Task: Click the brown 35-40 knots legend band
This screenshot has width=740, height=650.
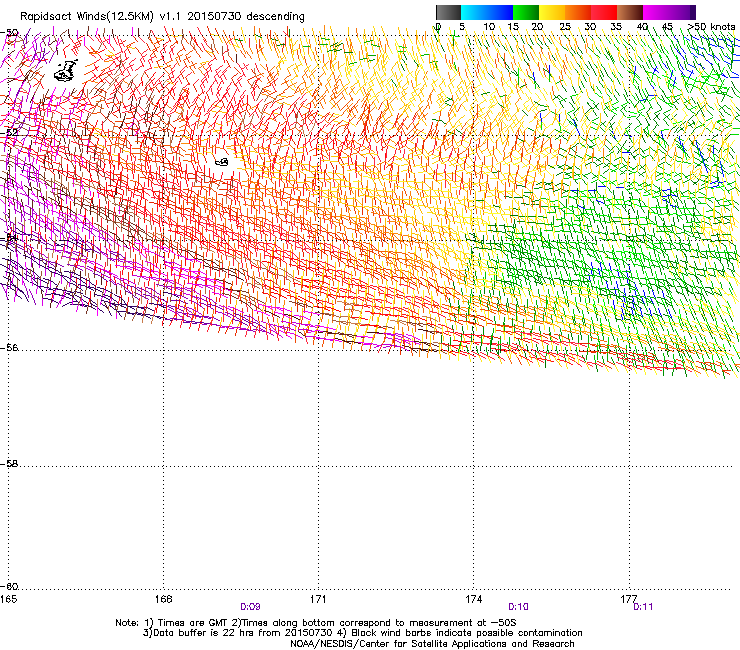Action: click(x=630, y=12)
